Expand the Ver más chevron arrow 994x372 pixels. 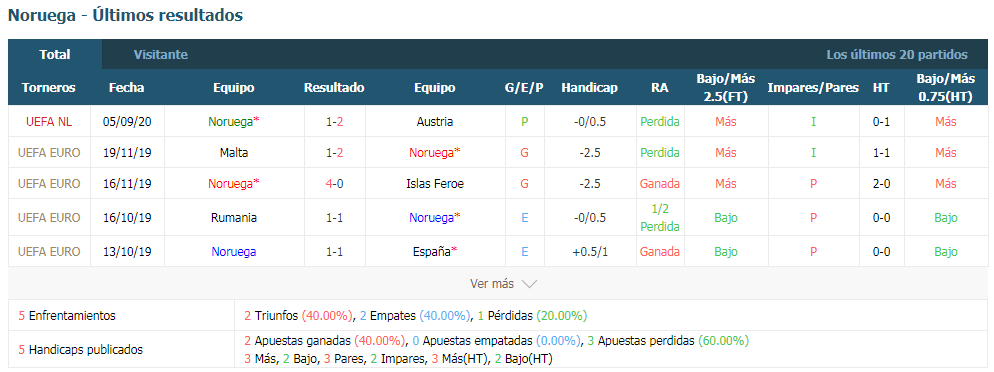click(529, 284)
